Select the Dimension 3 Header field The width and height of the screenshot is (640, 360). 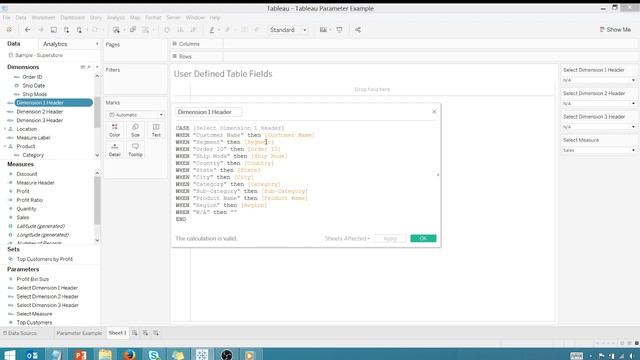coord(40,120)
